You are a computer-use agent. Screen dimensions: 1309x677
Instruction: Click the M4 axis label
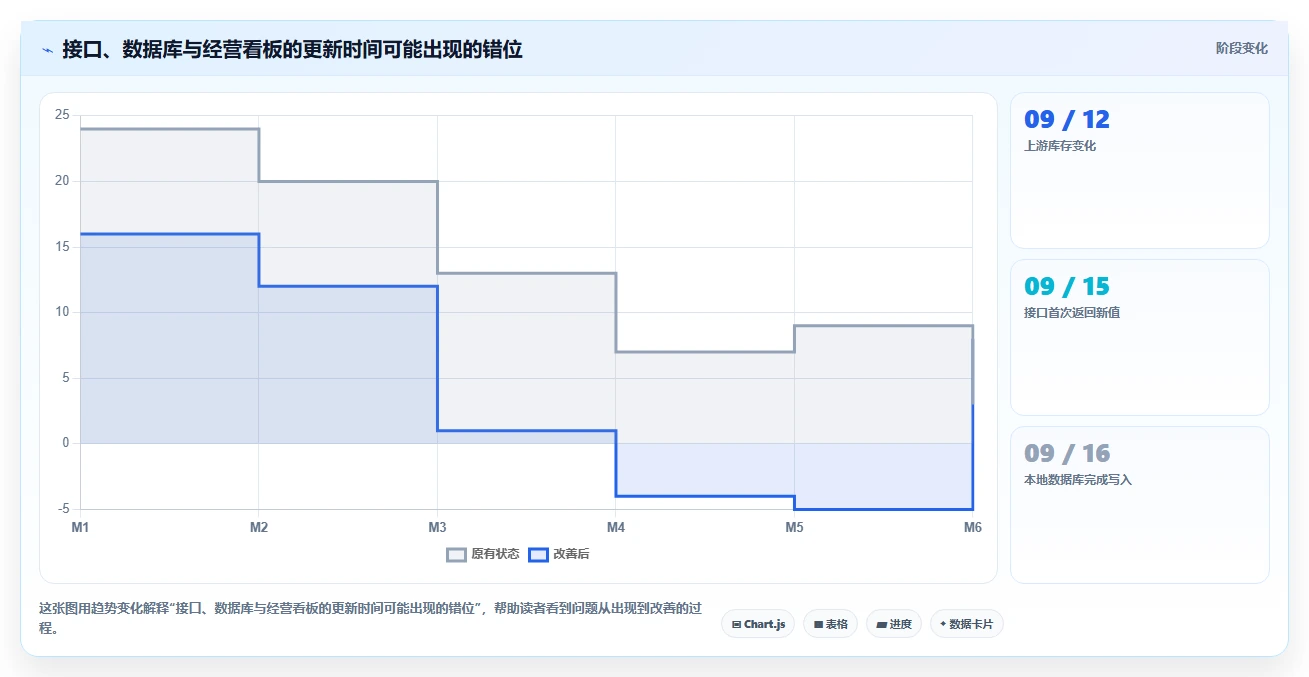coord(616,527)
